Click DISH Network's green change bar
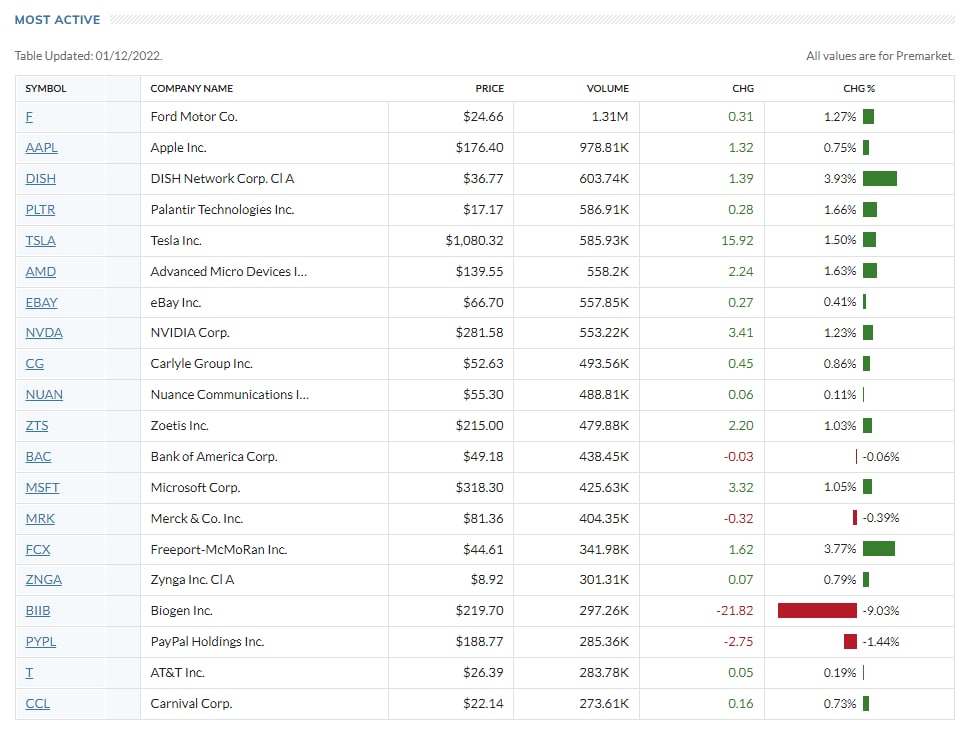965x730 pixels. point(880,179)
